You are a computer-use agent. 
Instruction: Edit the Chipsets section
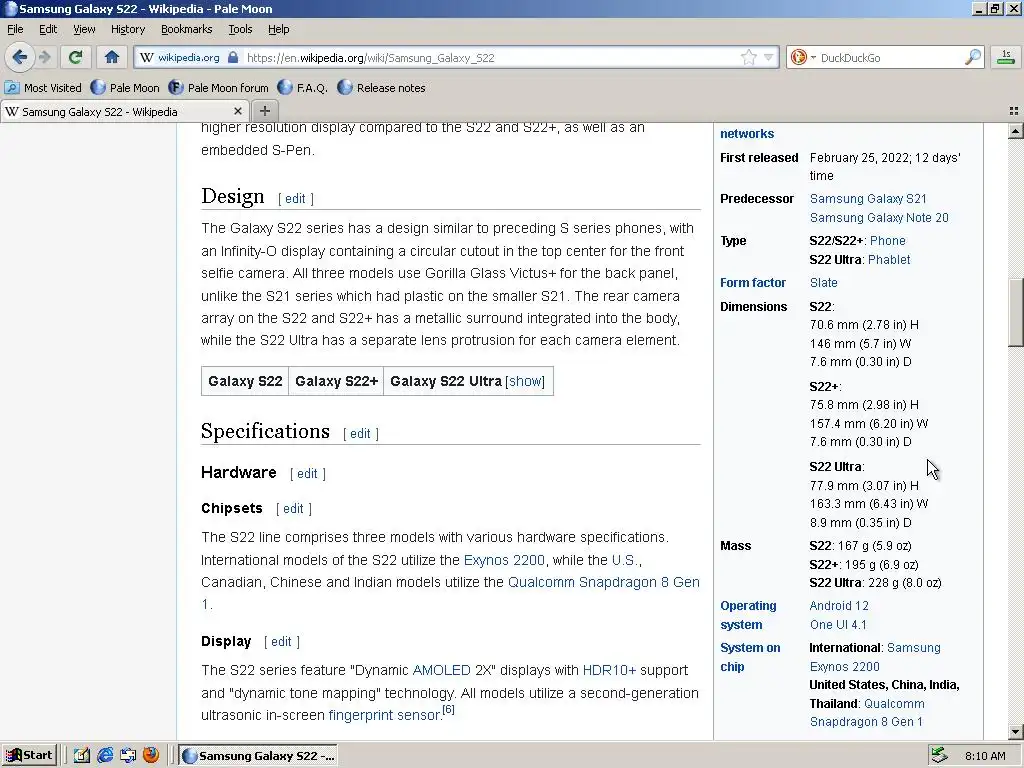point(293,509)
